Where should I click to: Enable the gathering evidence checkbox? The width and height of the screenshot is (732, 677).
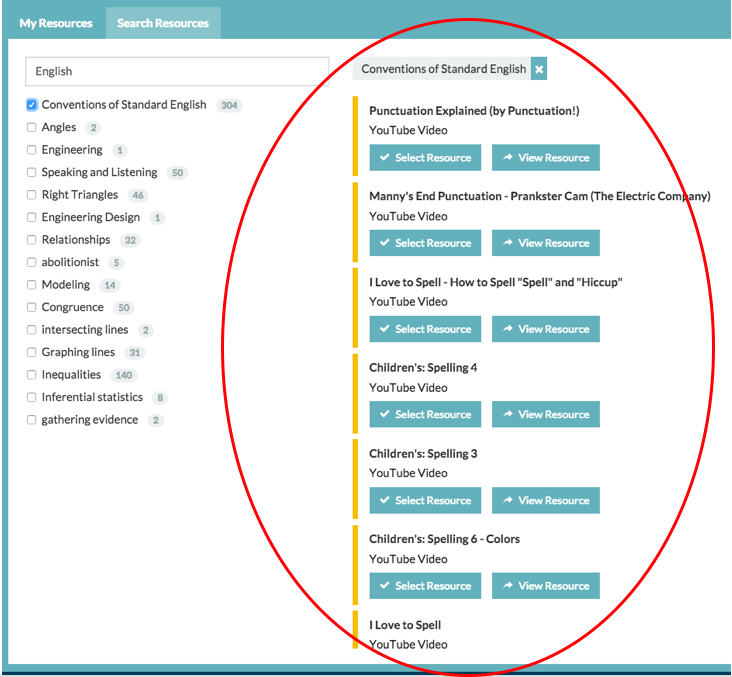tap(32, 420)
